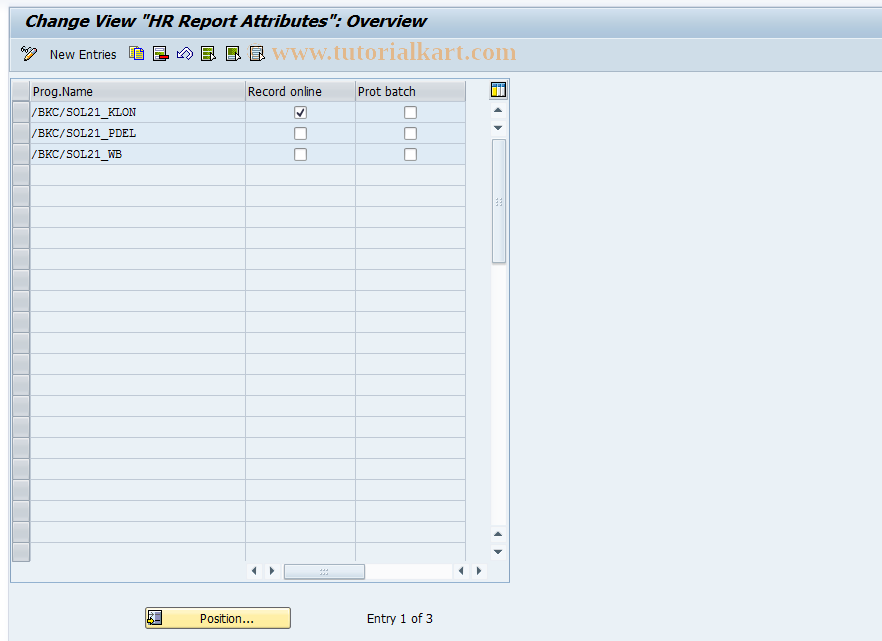882x641 pixels.
Task: Click the top scroll-up arrow of the table
Action: (x=498, y=110)
